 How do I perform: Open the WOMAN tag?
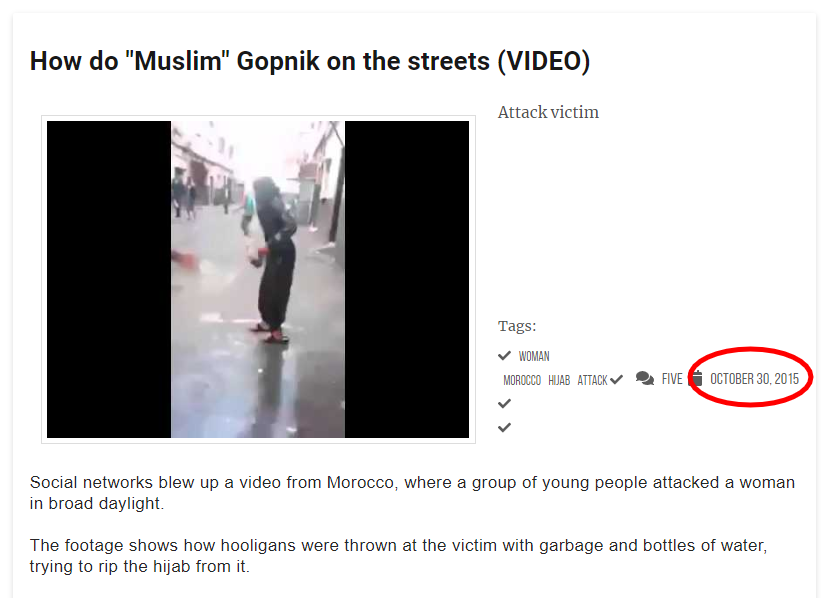(534, 356)
